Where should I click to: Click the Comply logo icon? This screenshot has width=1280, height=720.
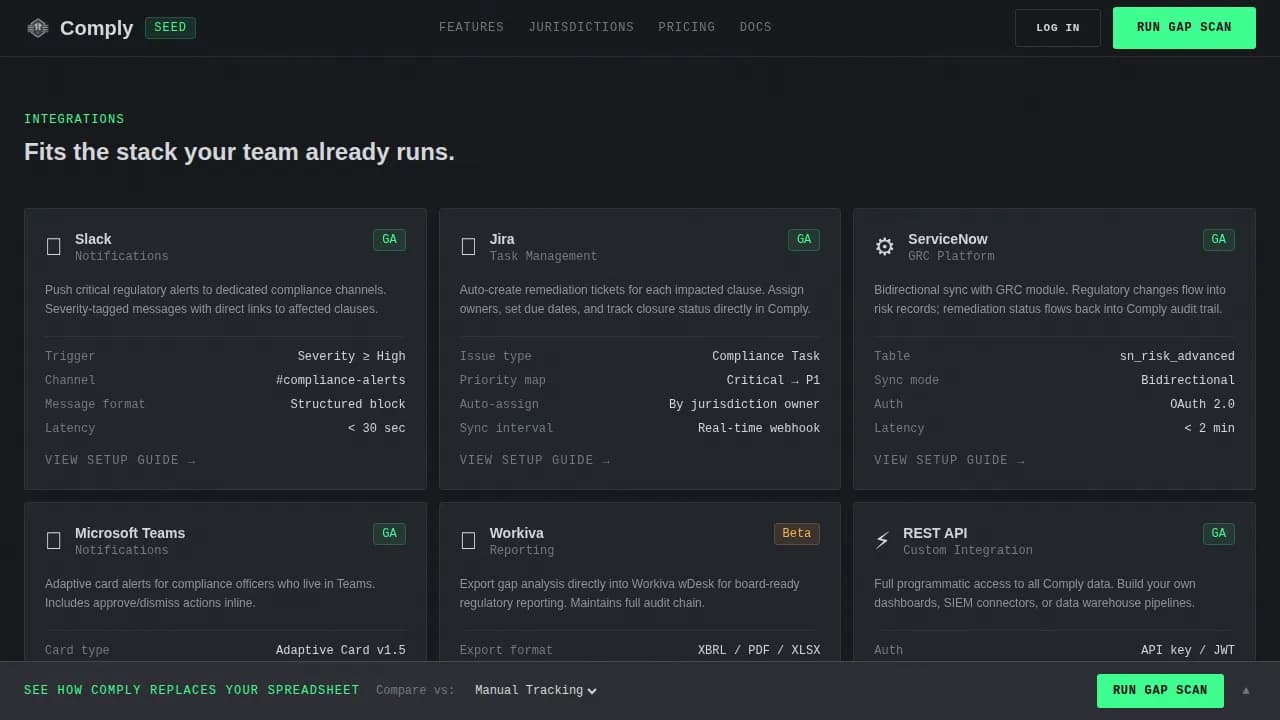pyautogui.click(x=38, y=28)
